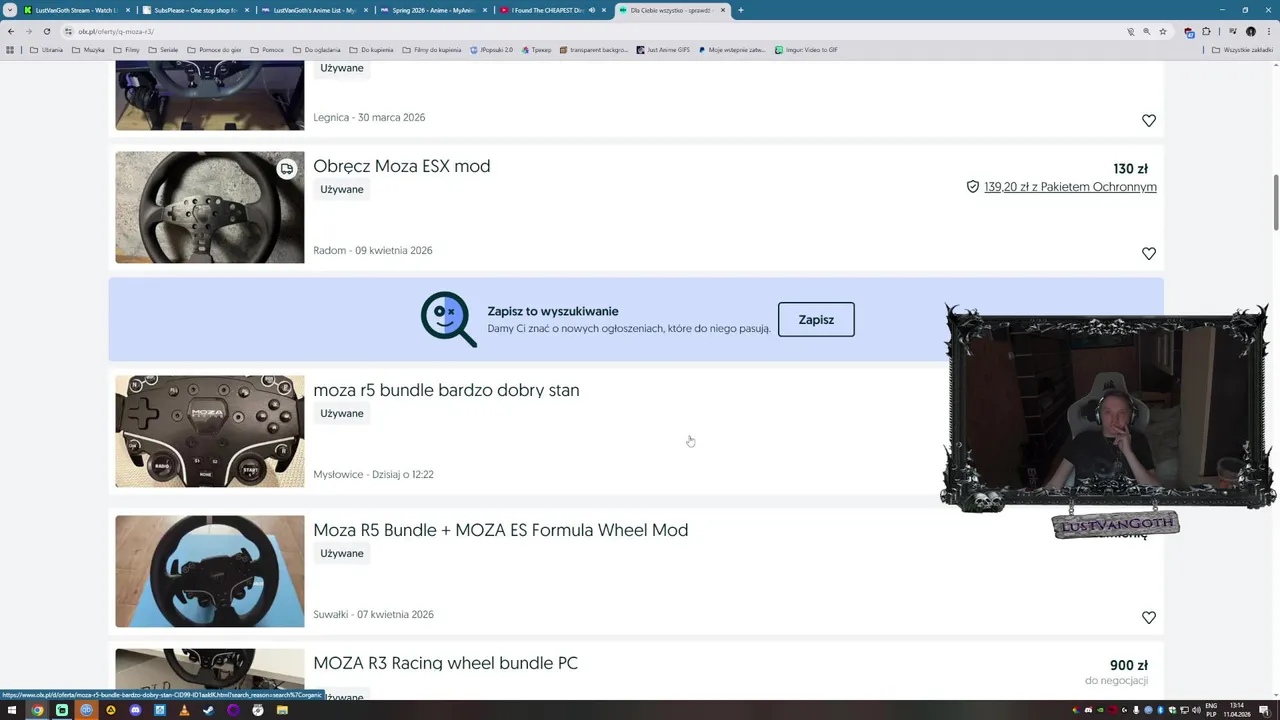Screen dimensions: 1280x720
Task: Switch to SubsPlease tab
Action: (195, 10)
